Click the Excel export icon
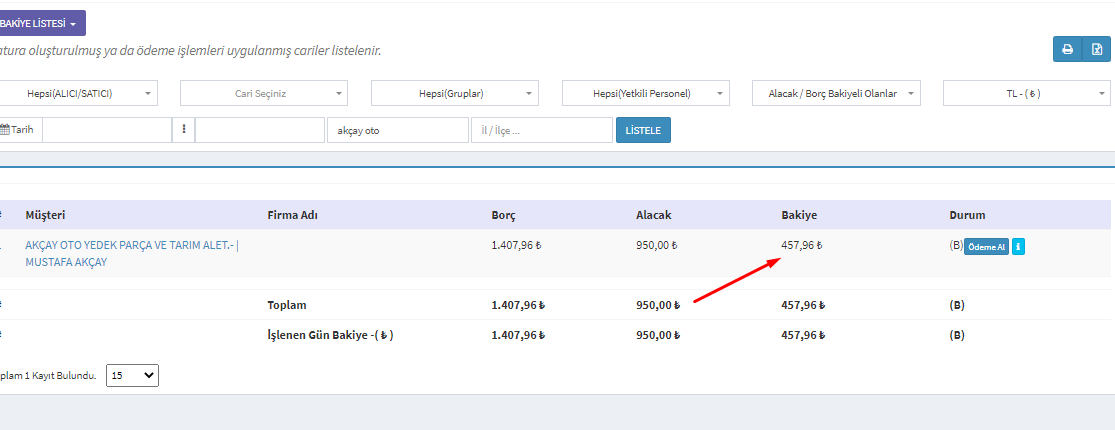 pos(1096,49)
